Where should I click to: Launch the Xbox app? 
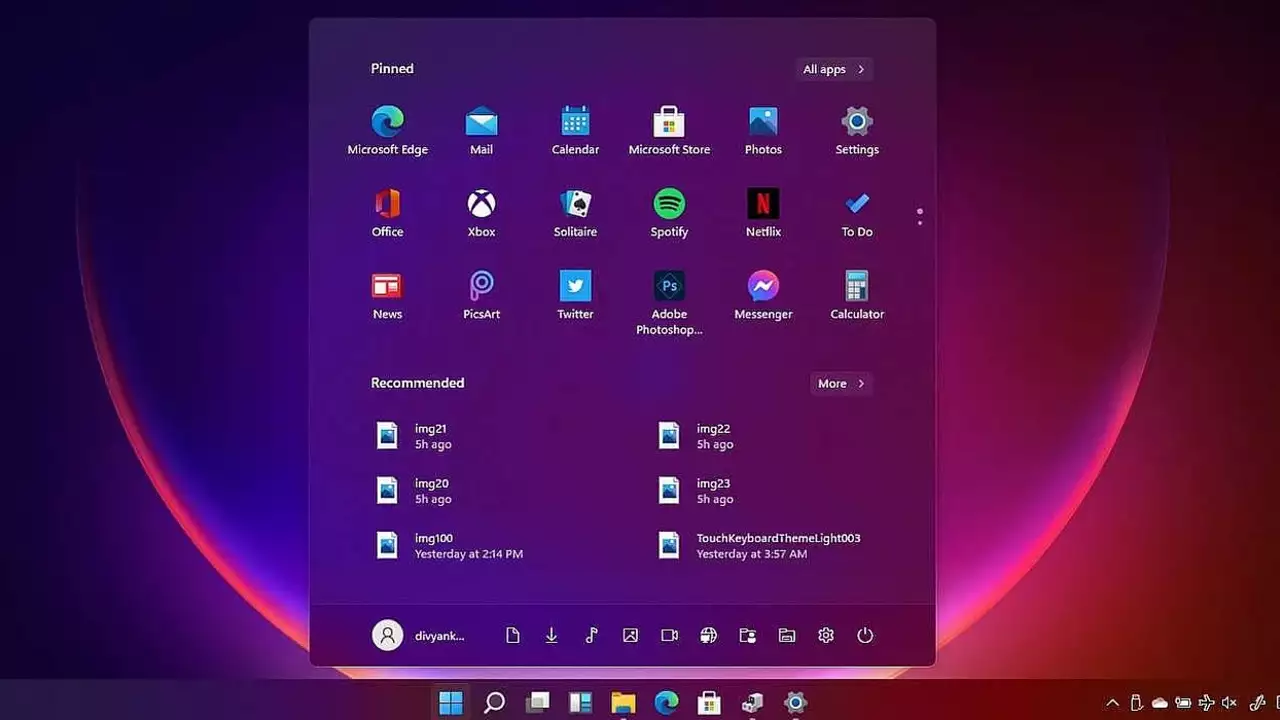481,214
